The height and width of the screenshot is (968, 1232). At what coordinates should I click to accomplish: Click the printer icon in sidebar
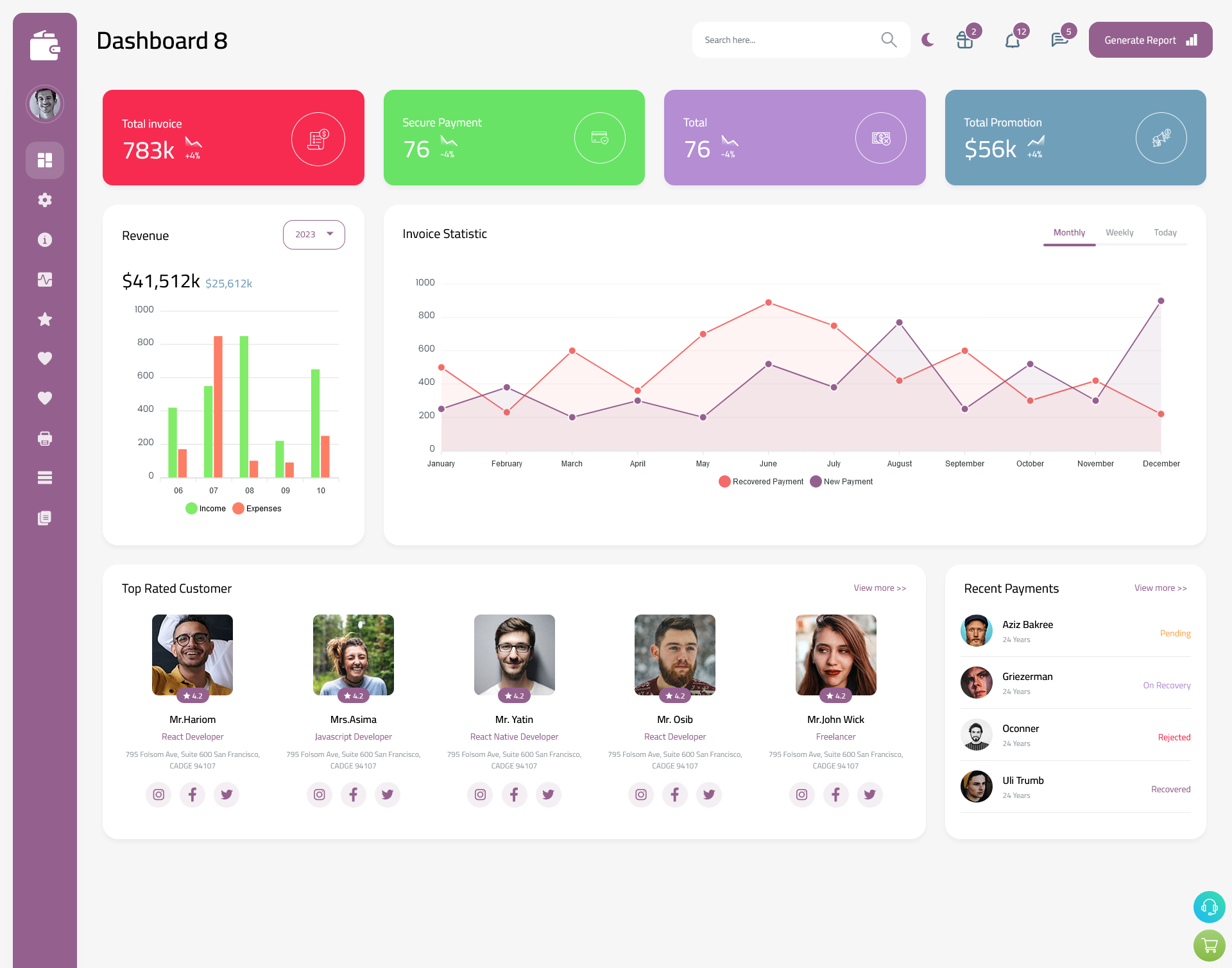pyautogui.click(x=44, y=437)
